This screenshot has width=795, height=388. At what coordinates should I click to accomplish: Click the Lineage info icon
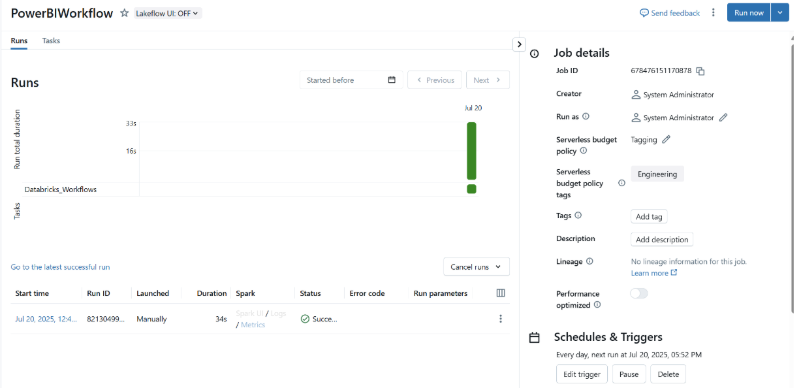(589, 261)
